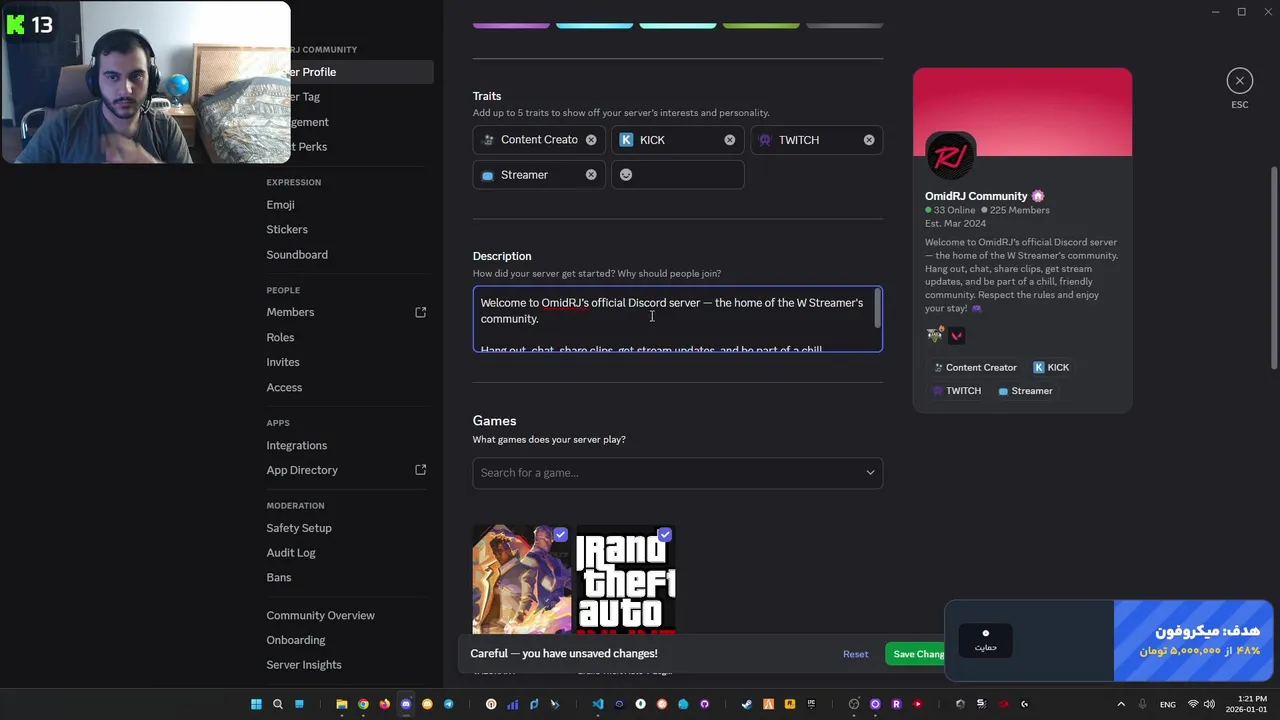Open the volume icon in system tray

point(1209,704)
